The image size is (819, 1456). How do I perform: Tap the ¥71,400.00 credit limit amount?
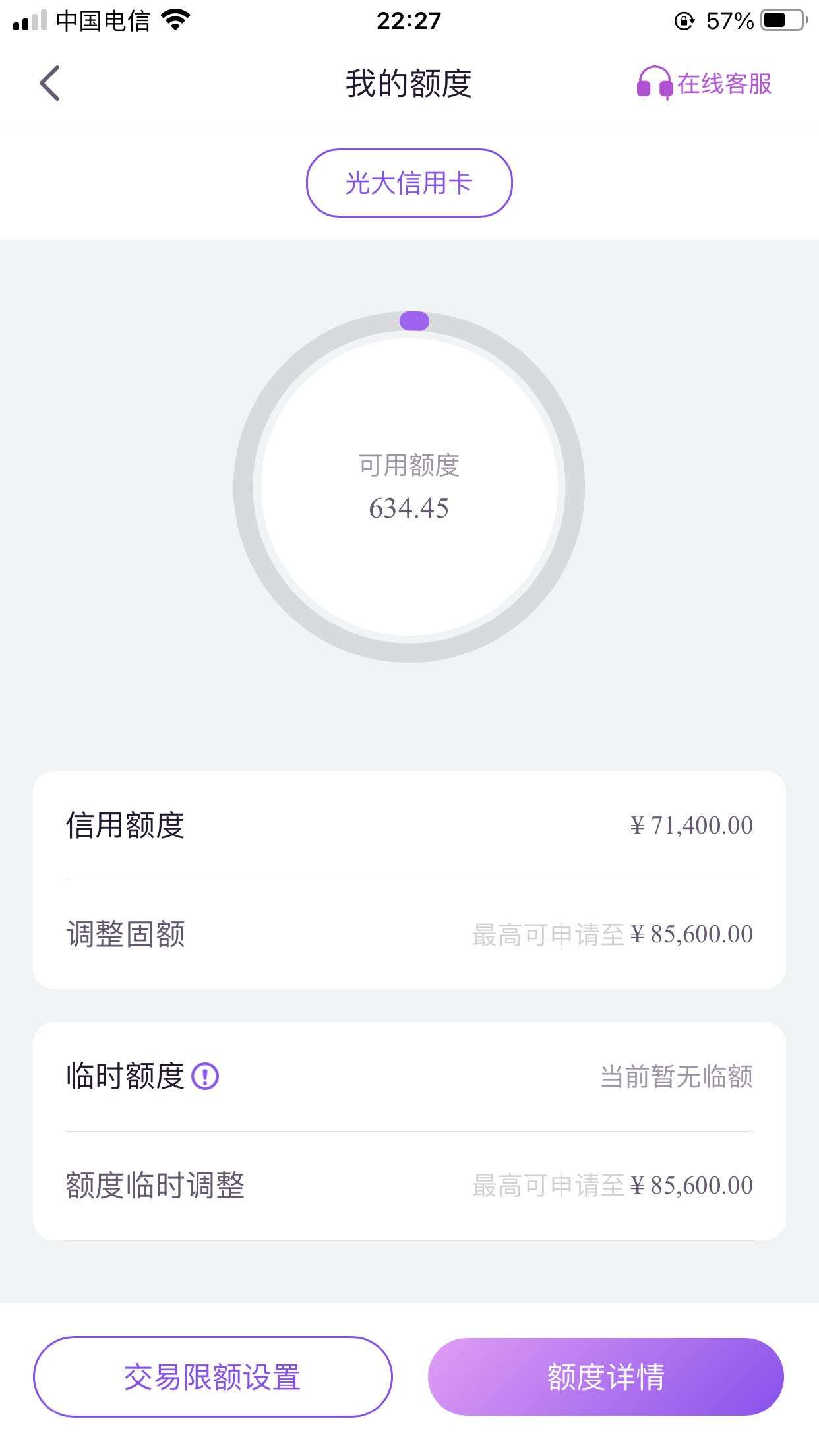click(692, 826)
